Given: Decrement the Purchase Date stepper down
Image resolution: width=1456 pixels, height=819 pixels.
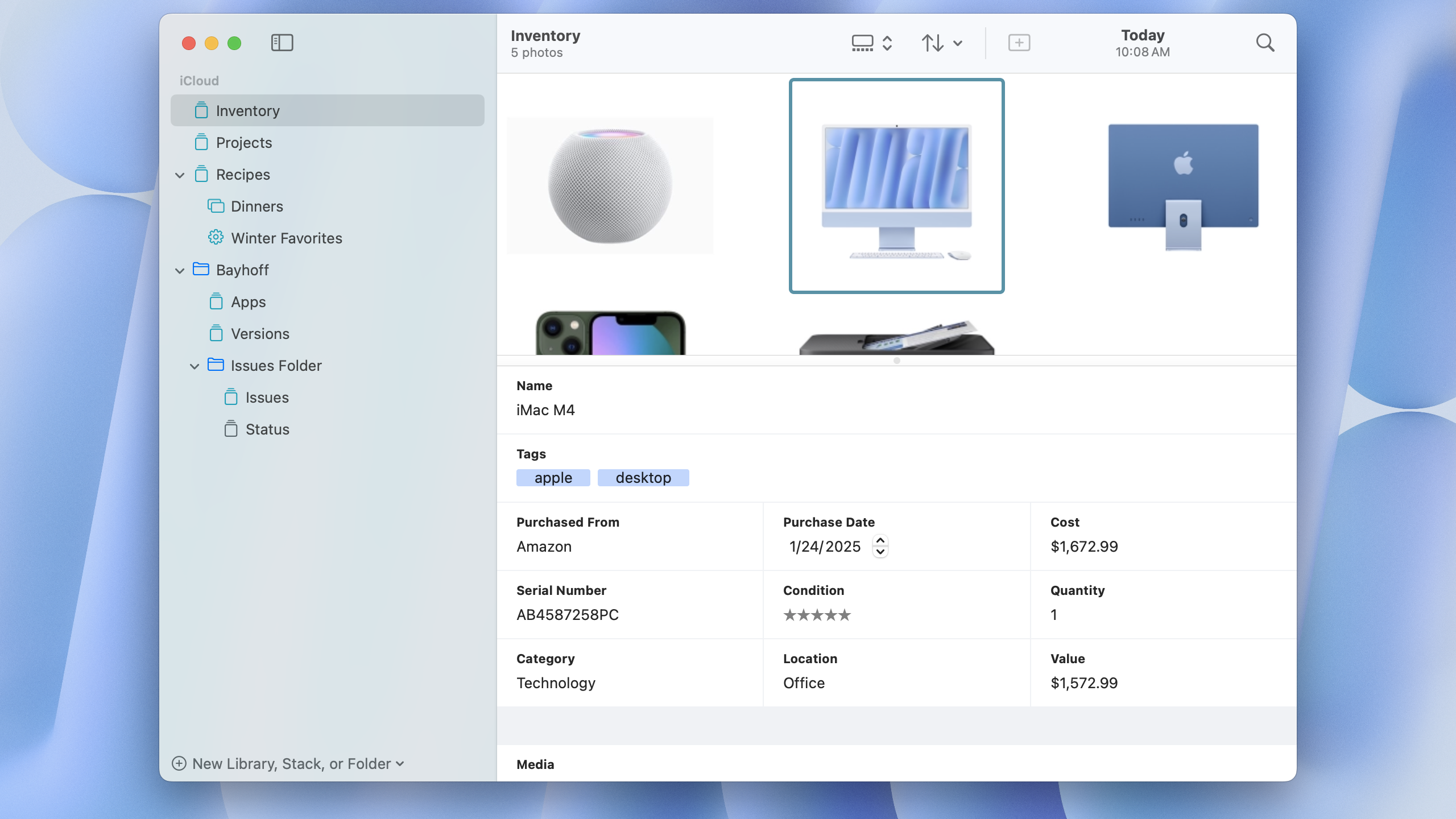Looking at the screenshot, I should click(x=880, y=552).
